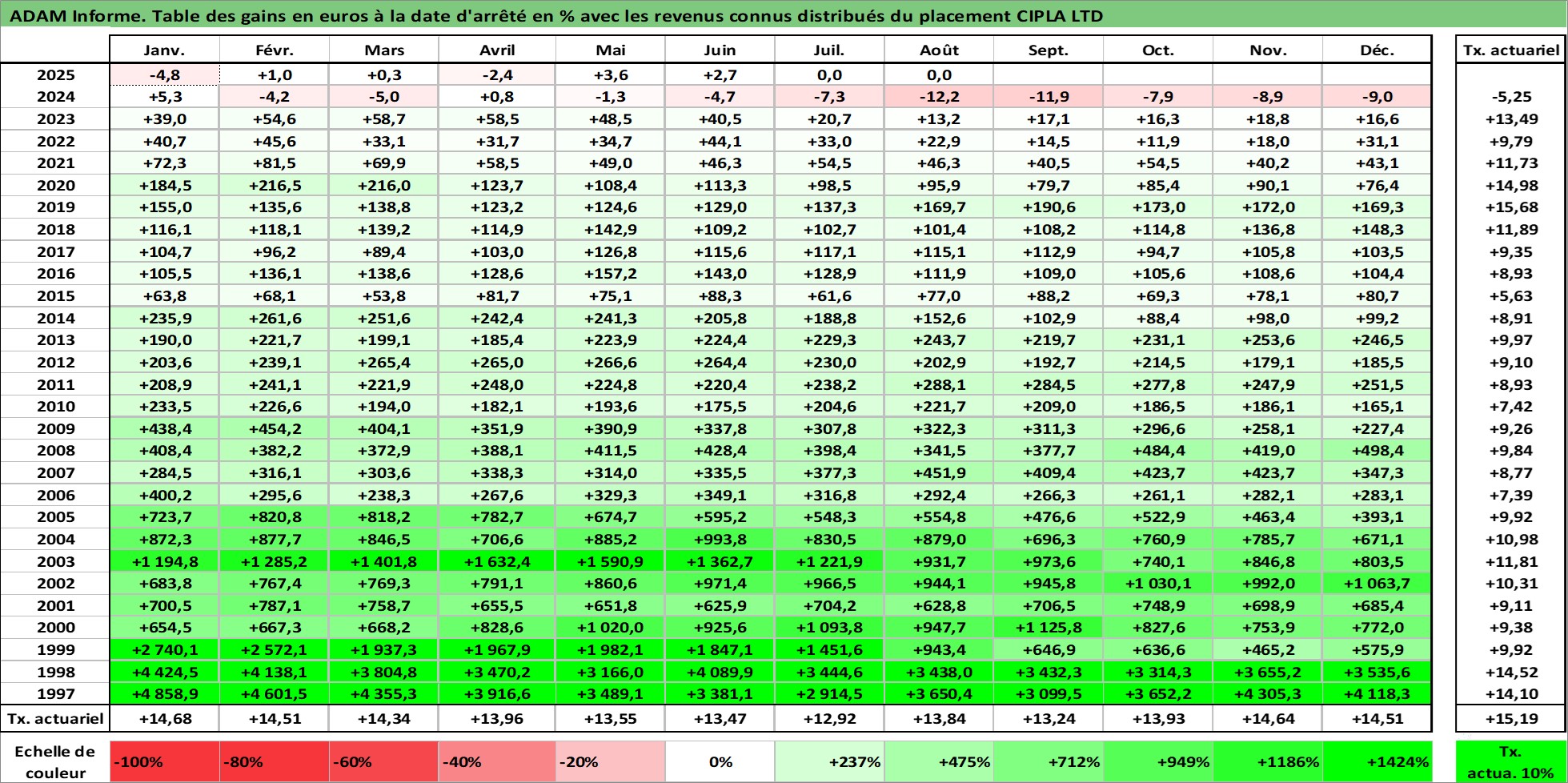Click cell +4 305,3 for November 1997
The height and width of the screenshot is (783, 1568).
tap(1268, 694)
